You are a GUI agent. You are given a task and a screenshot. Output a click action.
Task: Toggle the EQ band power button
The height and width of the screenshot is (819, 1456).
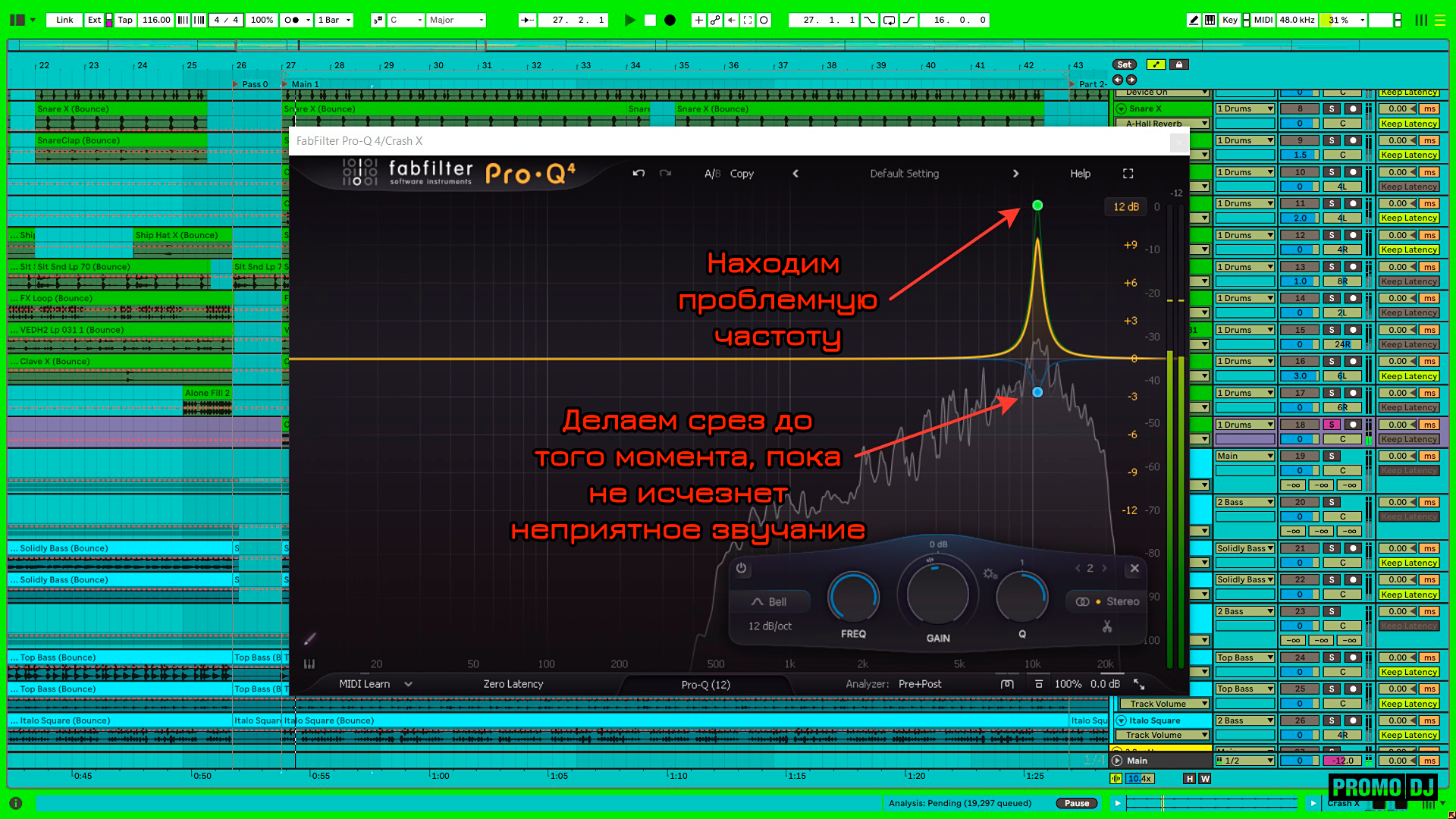(x=741, y=568)
